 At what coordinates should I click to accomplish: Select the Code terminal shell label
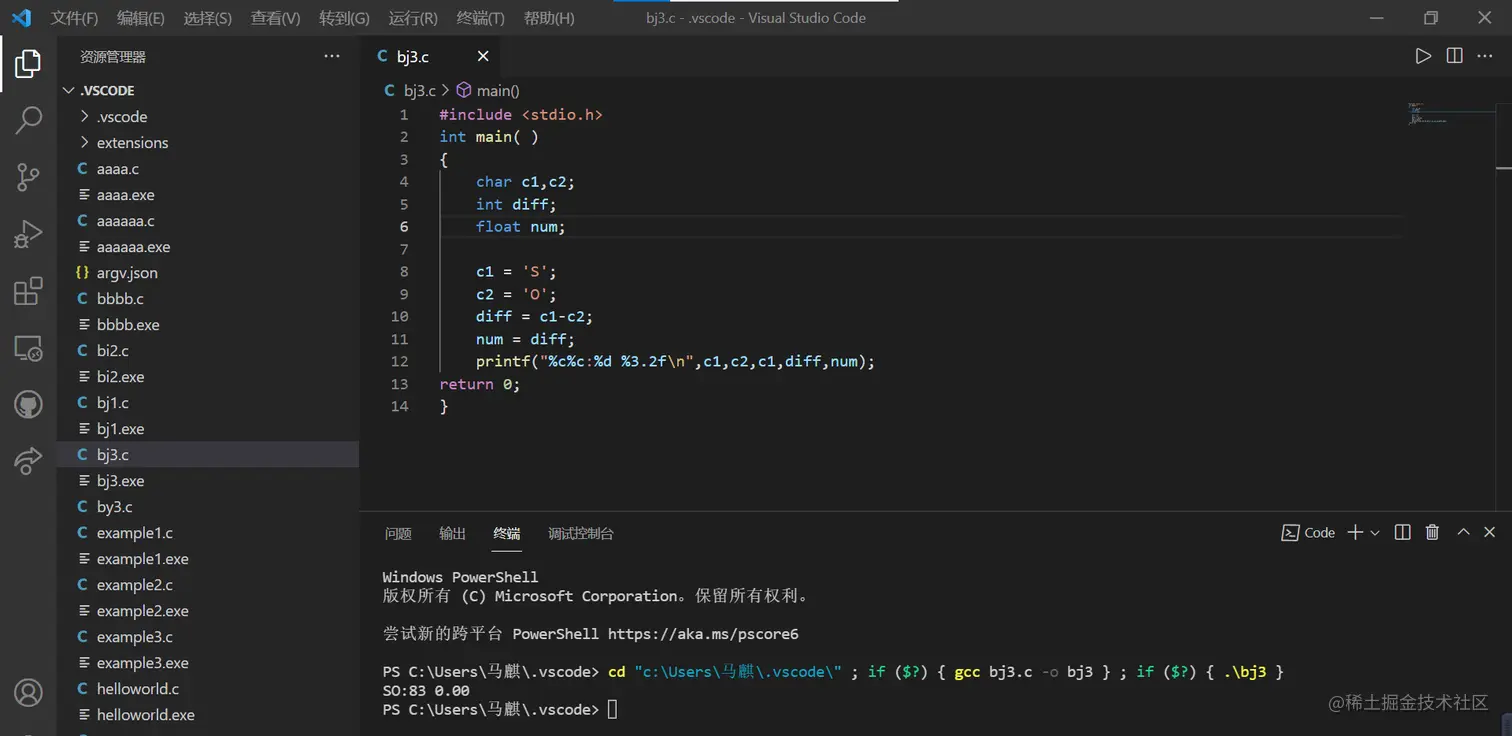(1308, 533)
